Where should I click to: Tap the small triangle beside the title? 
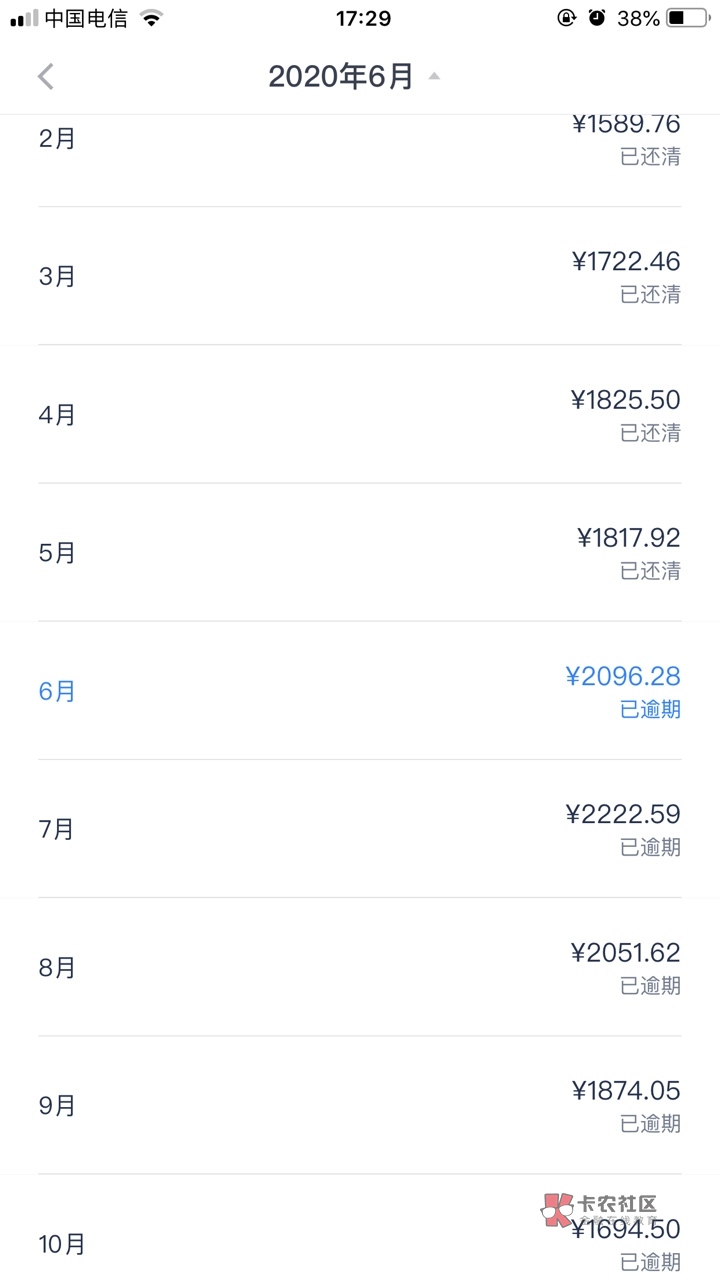[434, 76]
